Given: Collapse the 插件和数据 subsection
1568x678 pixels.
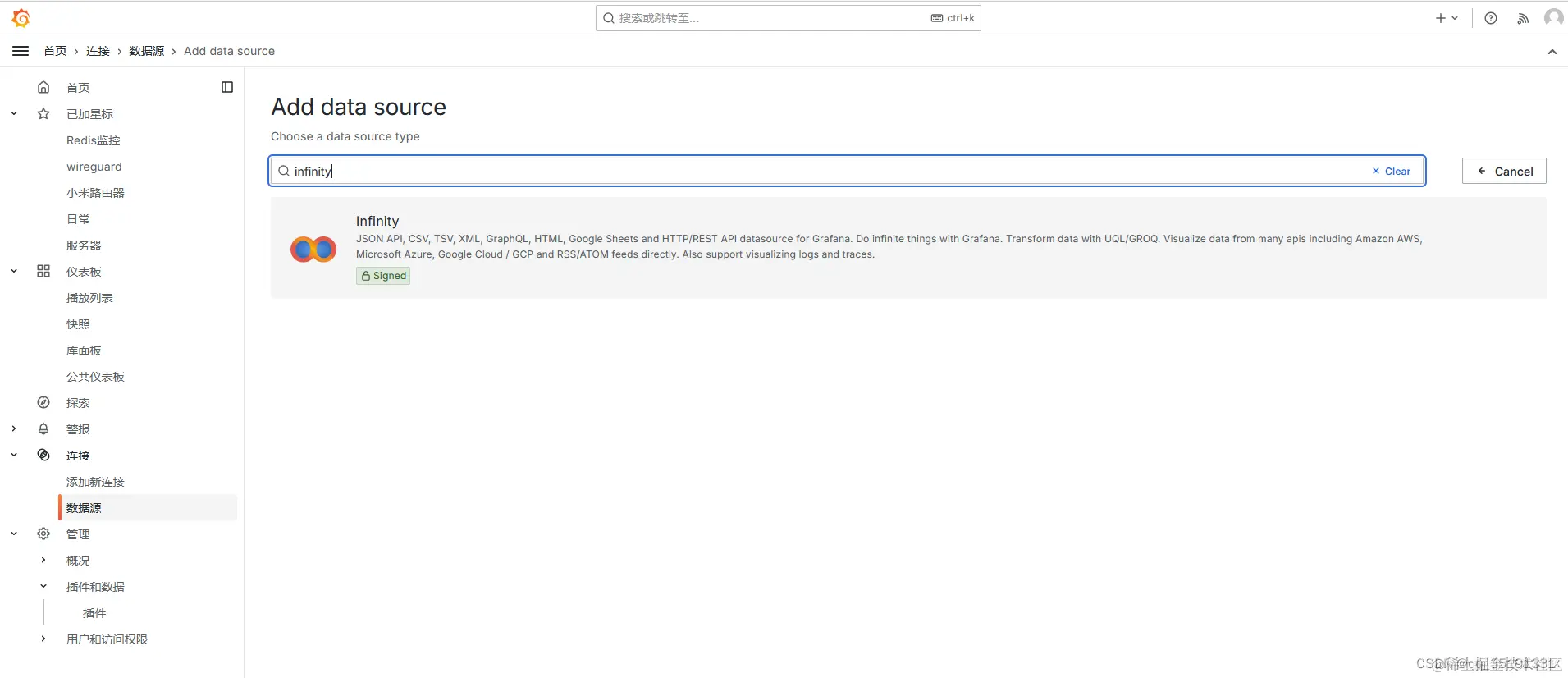Looking at the screenshot, I should click(43, 587).
